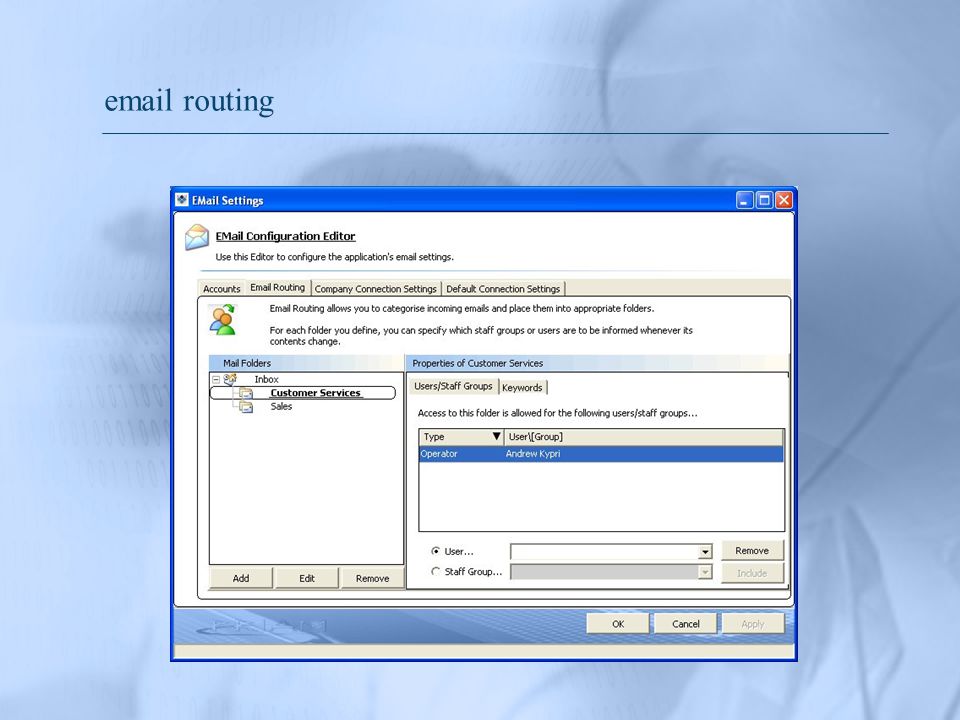This screenshot has height=720, width=960.
Task: Click the Include button
Action: (x=752, y=573)
